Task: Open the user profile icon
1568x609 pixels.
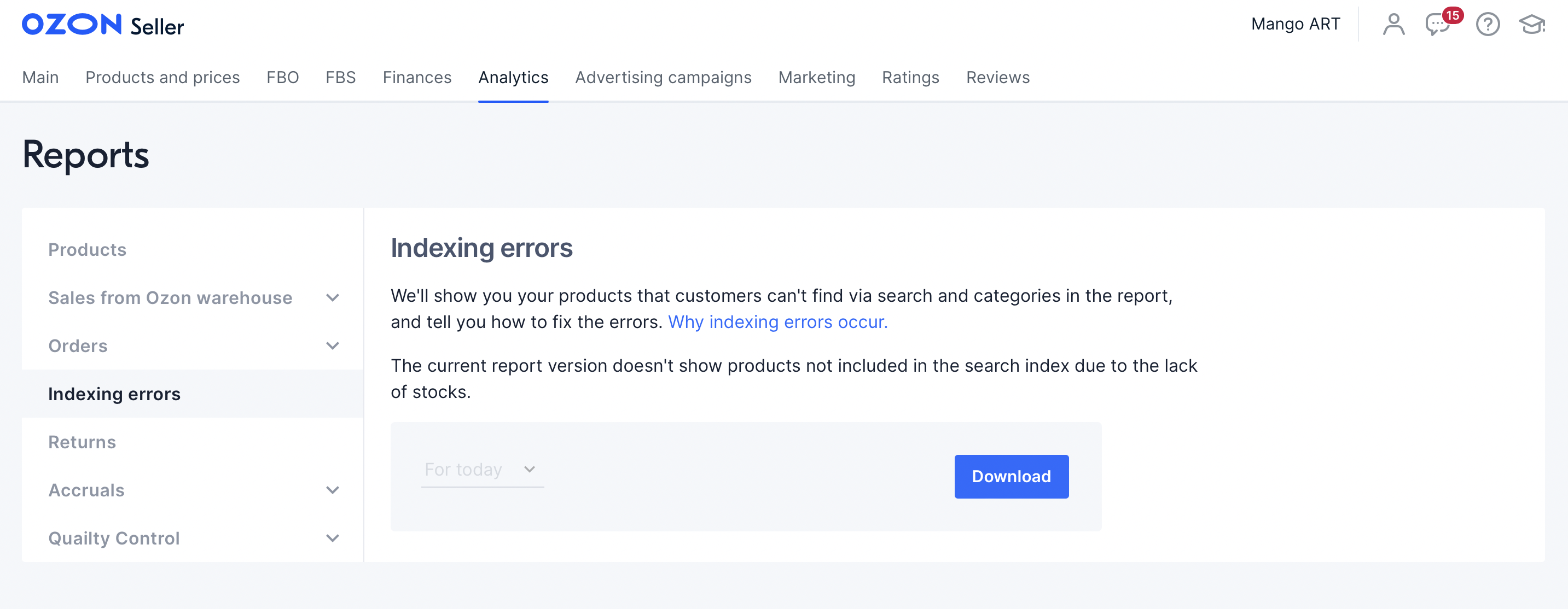Action: pos(1393,25)
